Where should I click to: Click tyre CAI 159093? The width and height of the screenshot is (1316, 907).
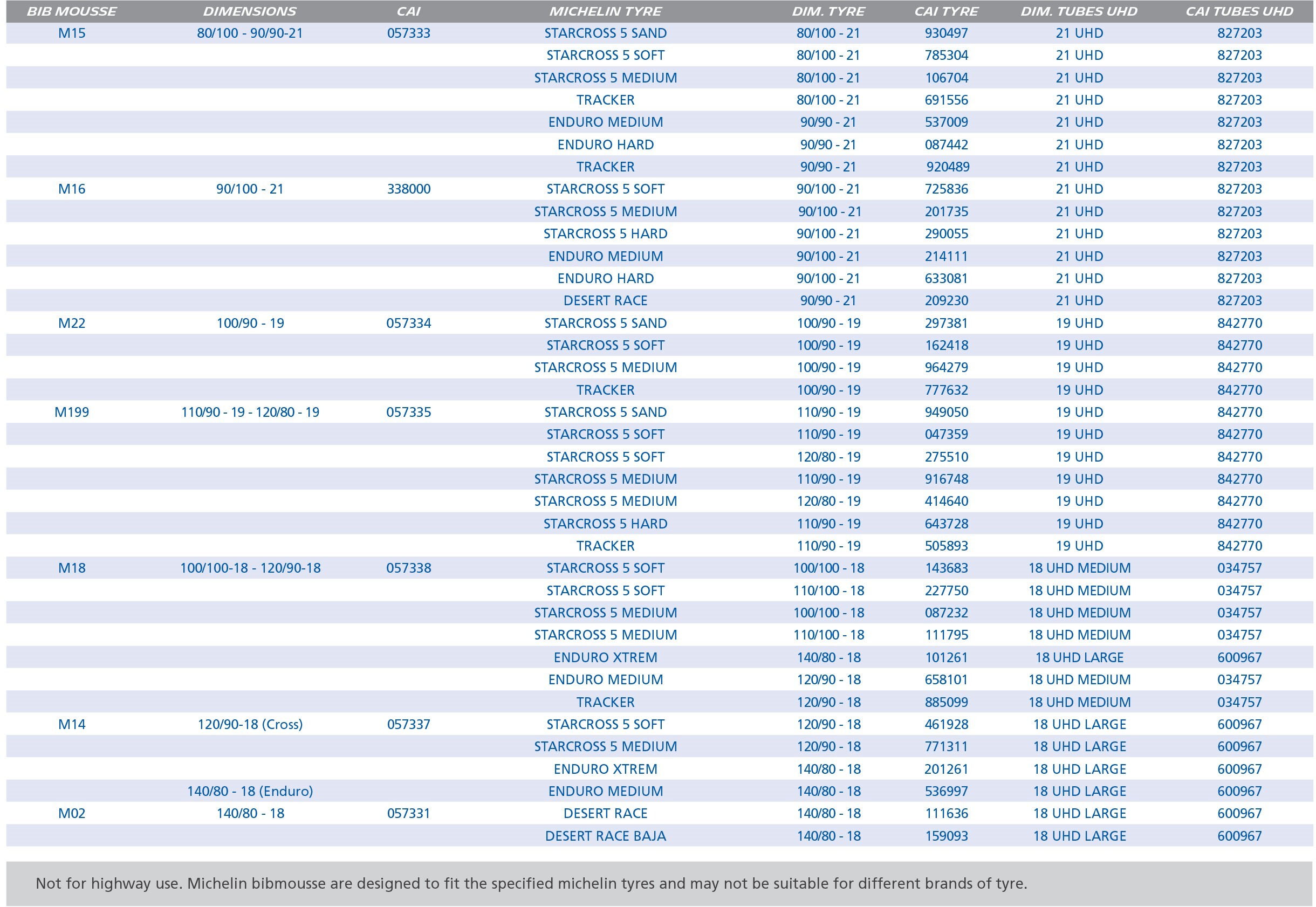pos(946,836)
